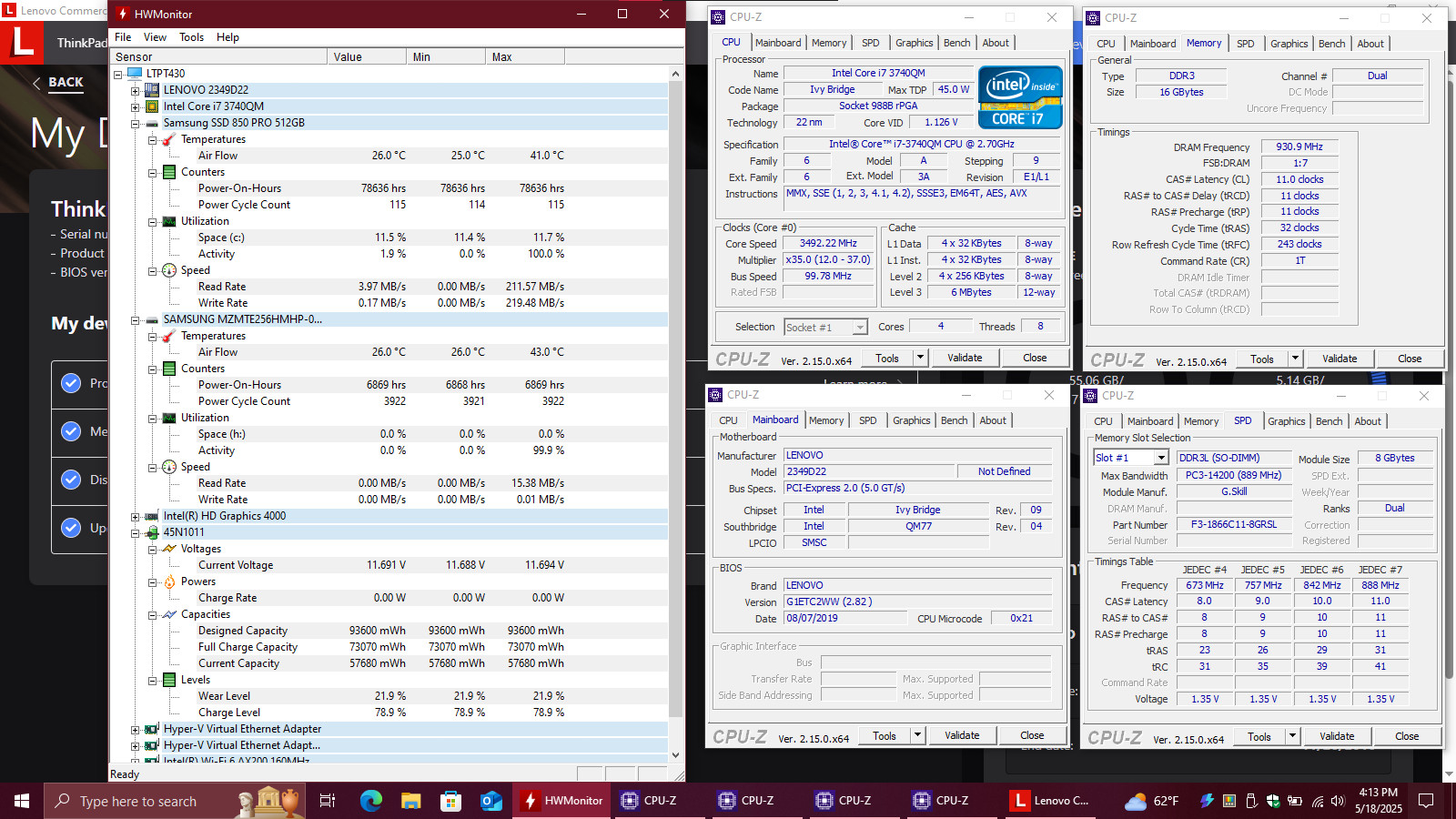The image size is (1456, 819).
Task: Click the 45N1011 battery icon in tree
Action: [152, 532]
